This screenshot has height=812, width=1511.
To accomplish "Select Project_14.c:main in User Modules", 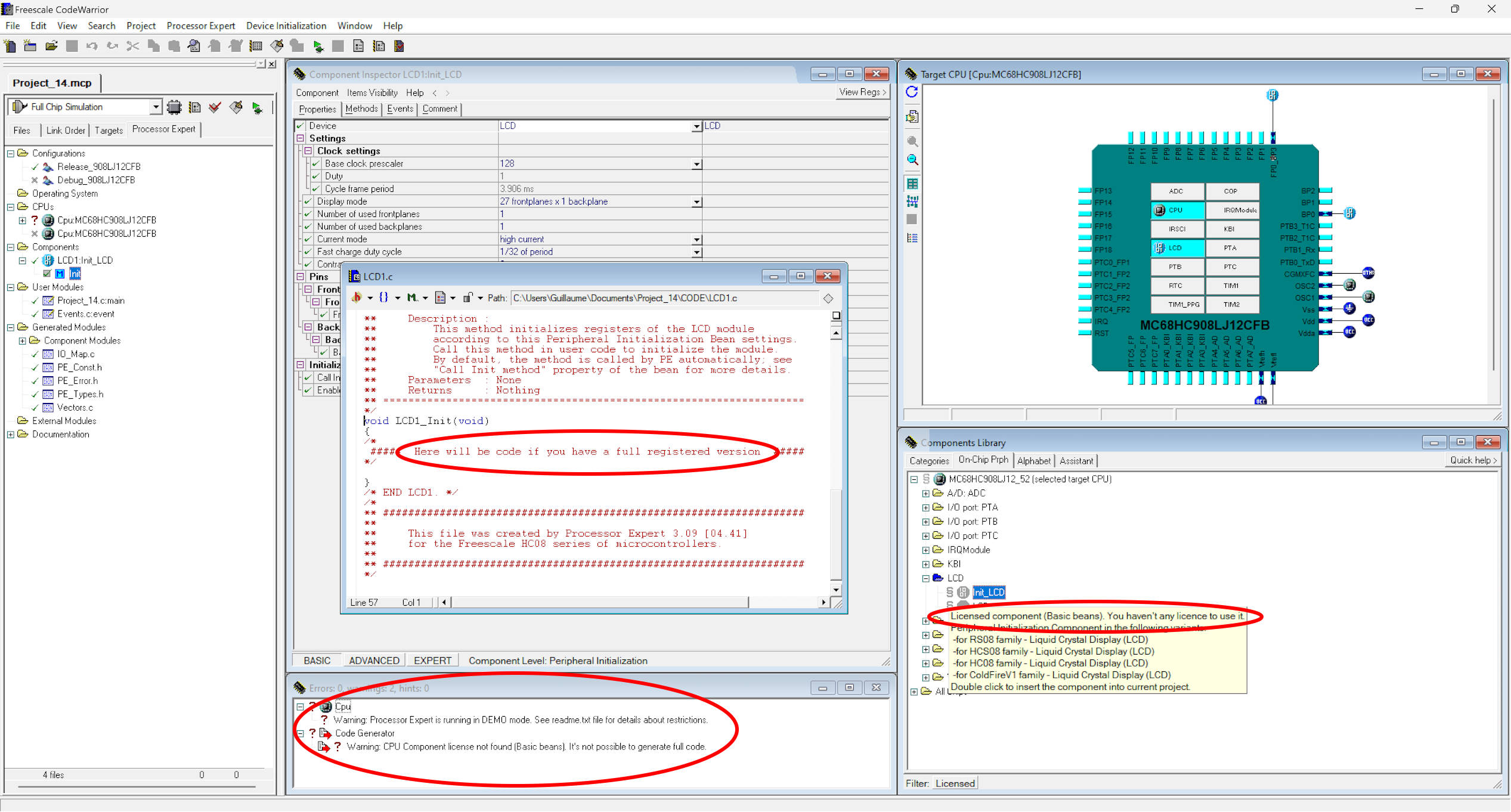I will [x=91, y=300].
